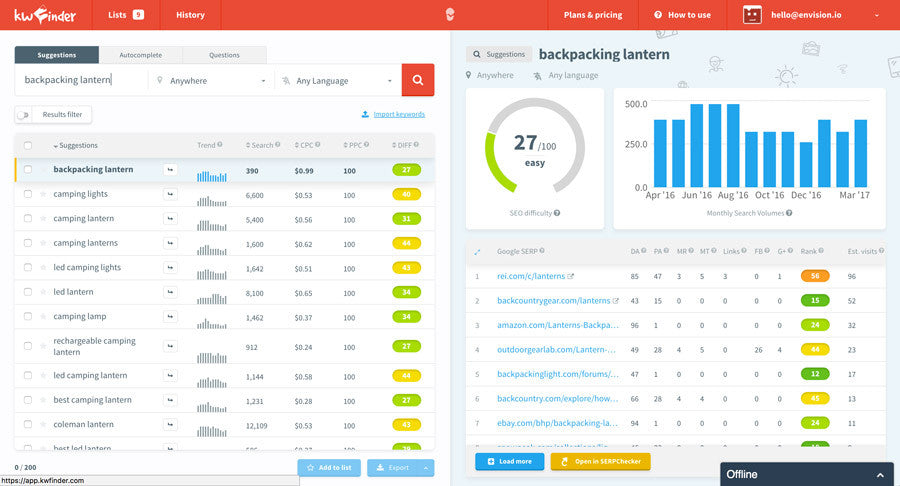This screenshot has height=486, width=900.
Task: Check the led camping lantern checkbox
Action: point(28,375)
